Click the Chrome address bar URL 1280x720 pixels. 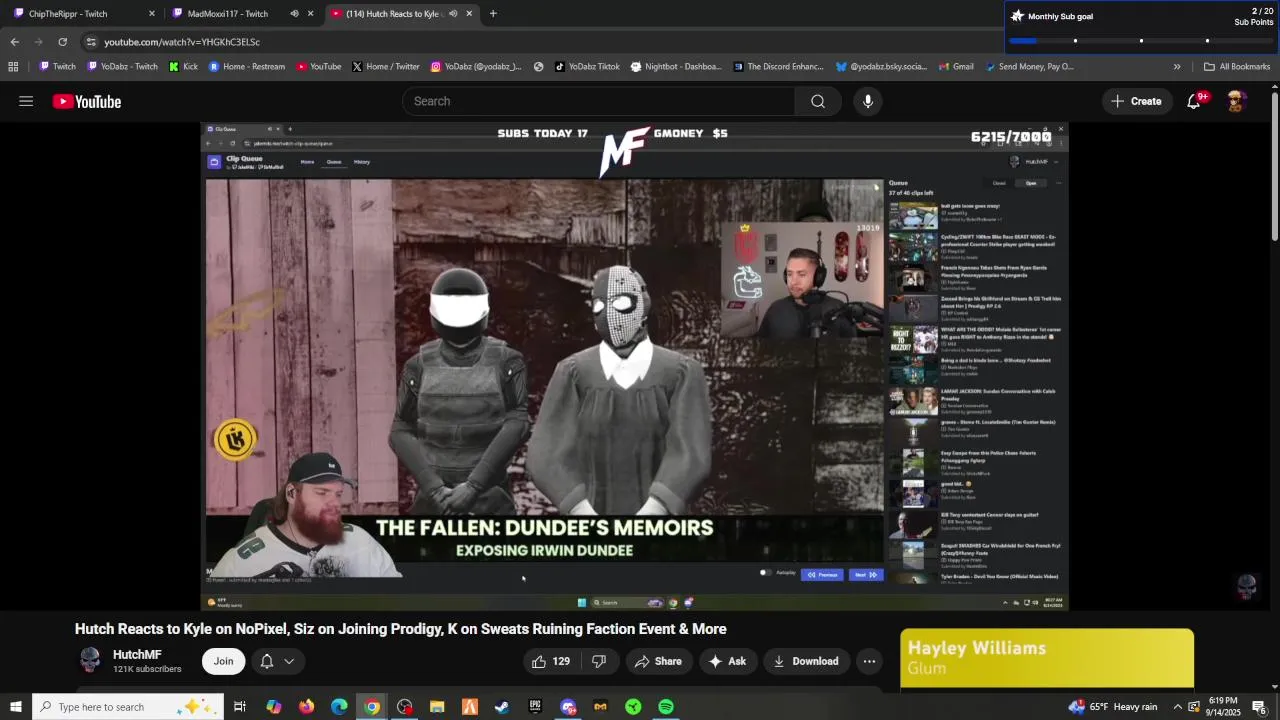coord(182,42)
